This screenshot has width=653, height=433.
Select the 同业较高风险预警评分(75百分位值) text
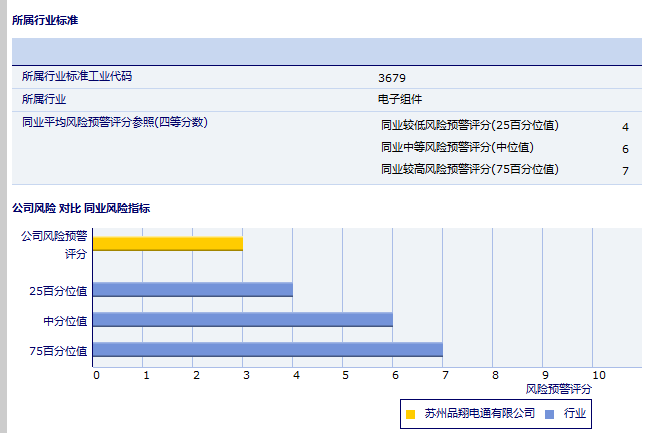click(470, 170)
